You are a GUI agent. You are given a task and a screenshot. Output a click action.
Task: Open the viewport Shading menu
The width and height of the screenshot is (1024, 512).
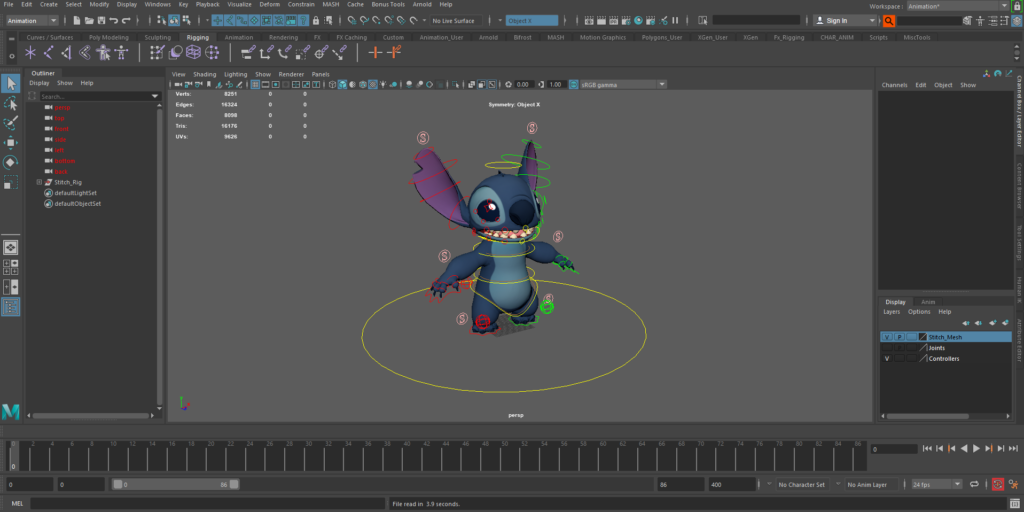pos(204,74)
